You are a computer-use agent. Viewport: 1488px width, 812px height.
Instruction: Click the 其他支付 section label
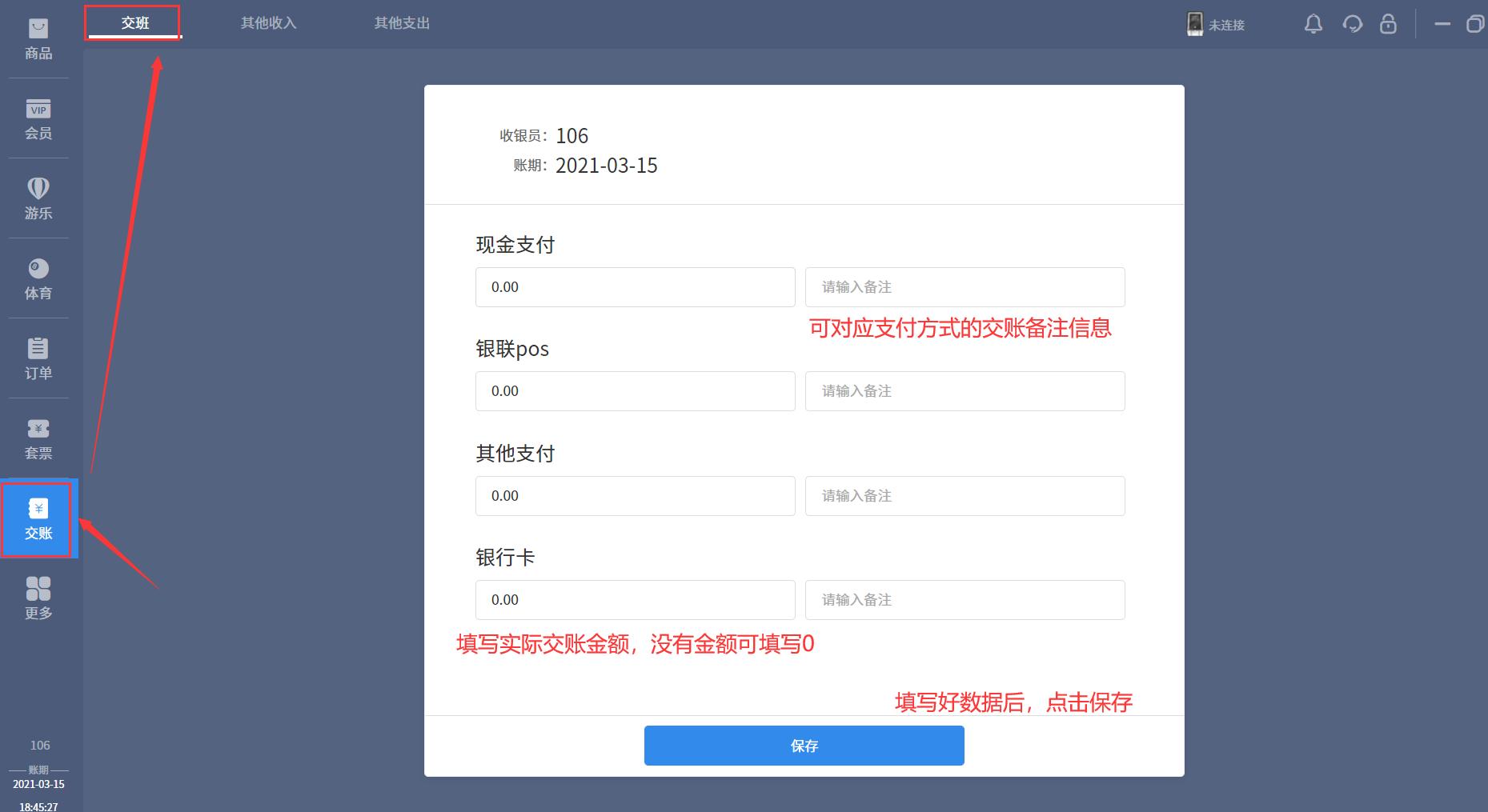pyautogui.click(x=515, y=454)
